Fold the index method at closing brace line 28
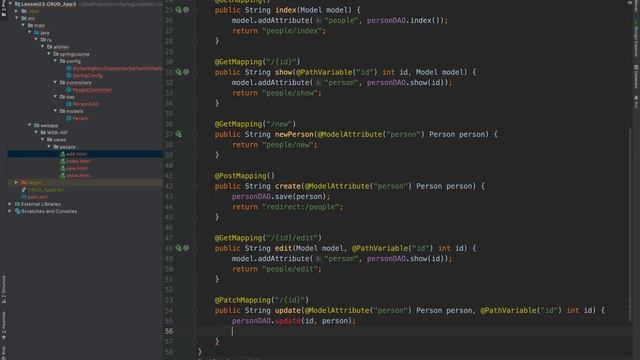 (x=196, y=41)
